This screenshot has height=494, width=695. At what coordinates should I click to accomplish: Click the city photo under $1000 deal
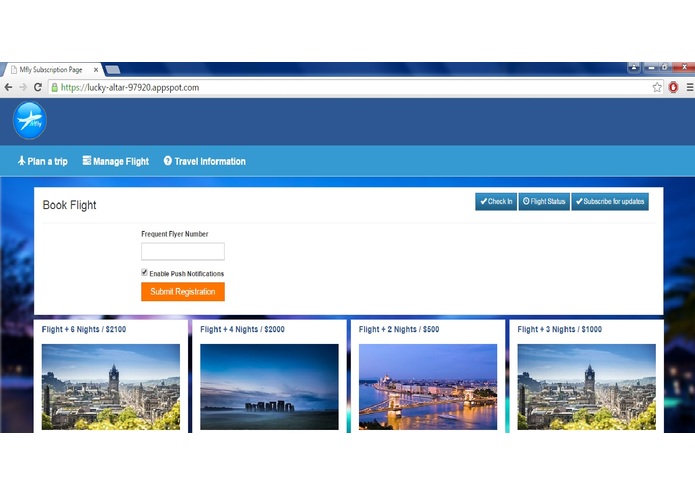pos(586,387)
